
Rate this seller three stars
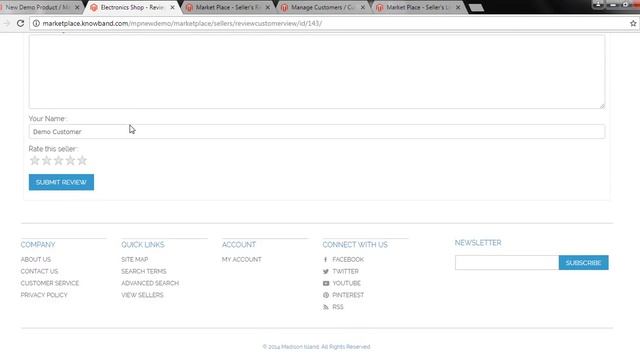click(58, 160)
